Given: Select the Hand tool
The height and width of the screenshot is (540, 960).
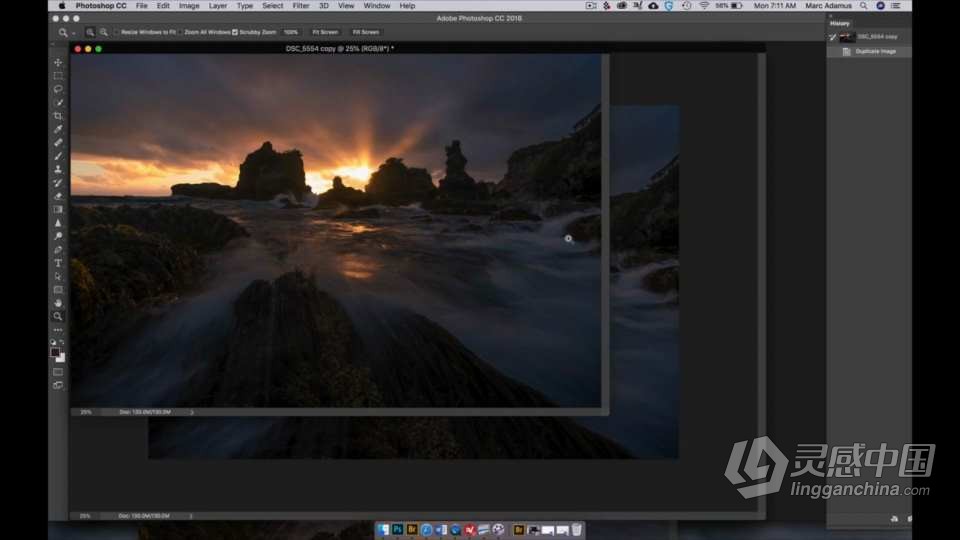Looking at the screenshot, I should coord(58,303).
